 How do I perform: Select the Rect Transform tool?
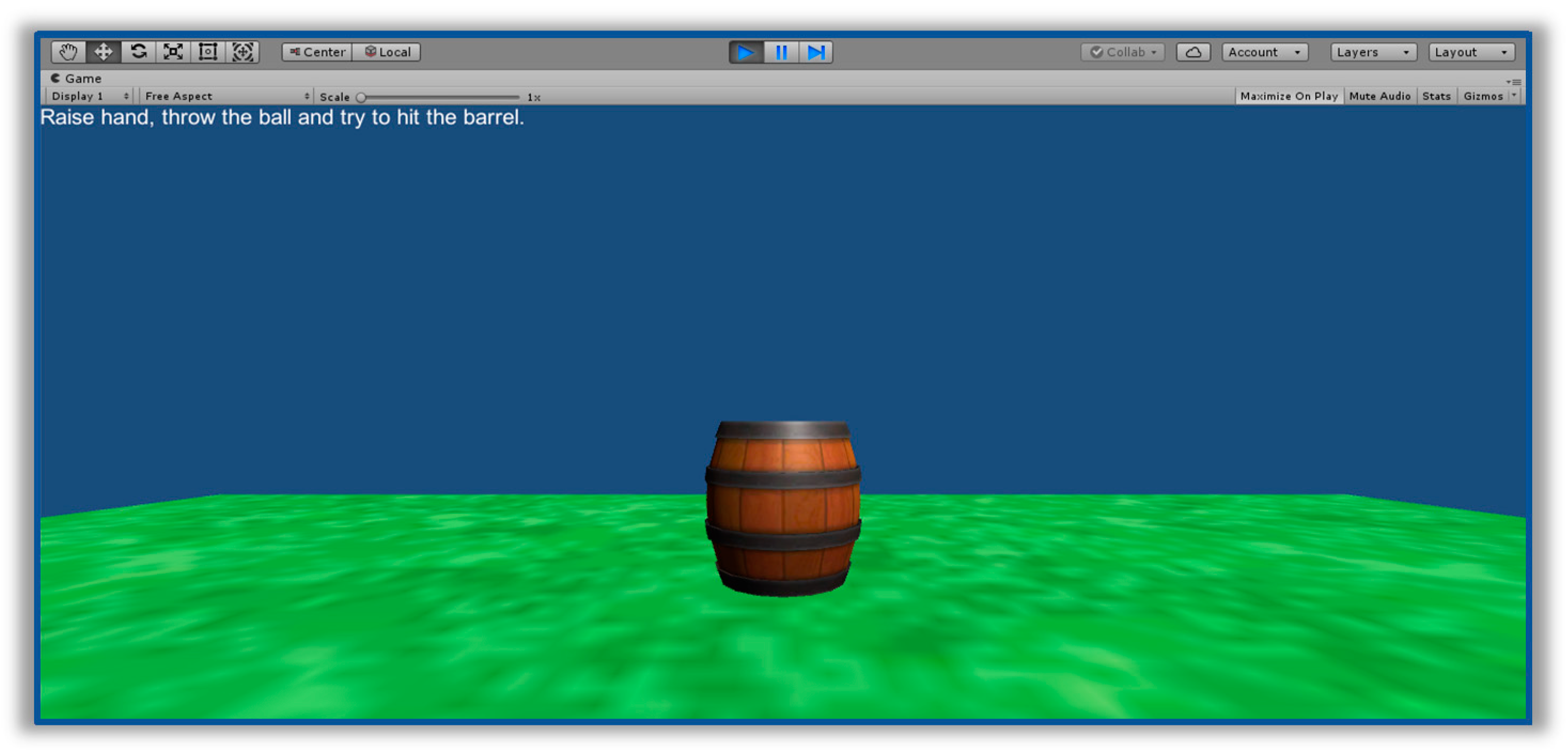point(208,52)
